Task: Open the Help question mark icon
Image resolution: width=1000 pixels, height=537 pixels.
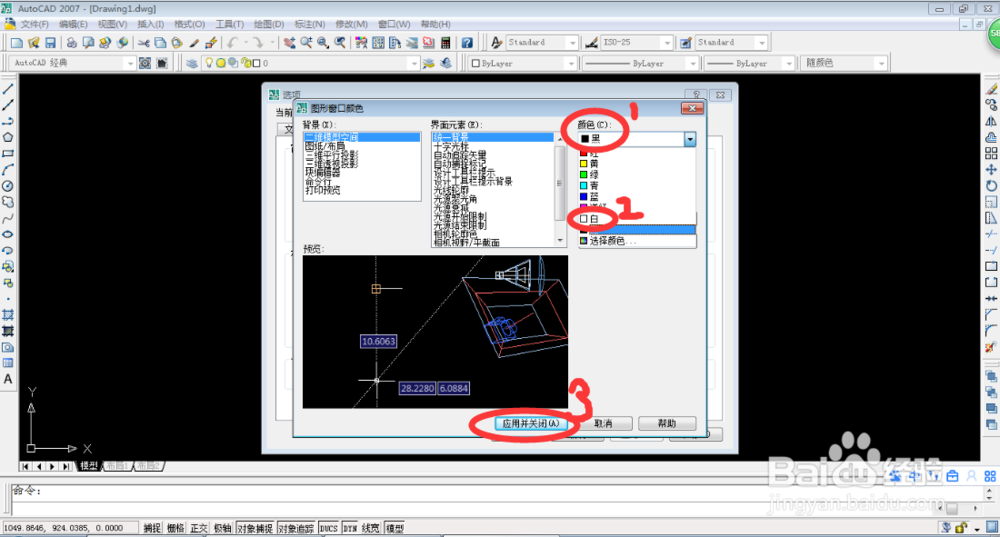Action: (x=467, y=43)
